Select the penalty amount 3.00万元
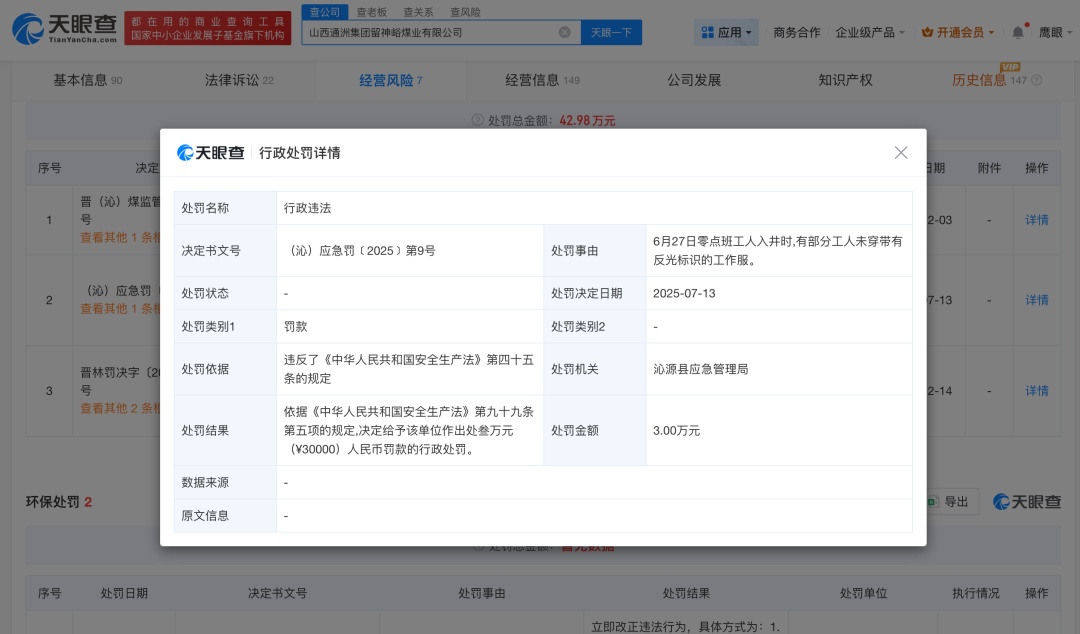1080x634 pixels. (x=676, y=430)
